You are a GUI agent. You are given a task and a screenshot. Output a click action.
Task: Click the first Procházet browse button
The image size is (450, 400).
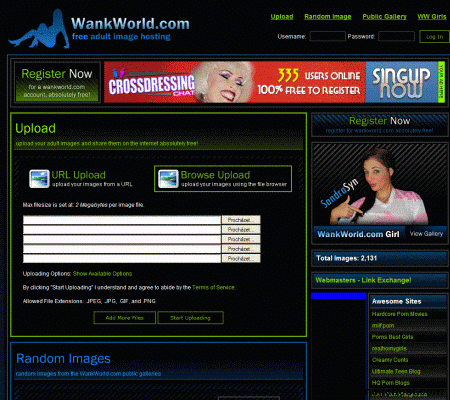coord(241,220)
